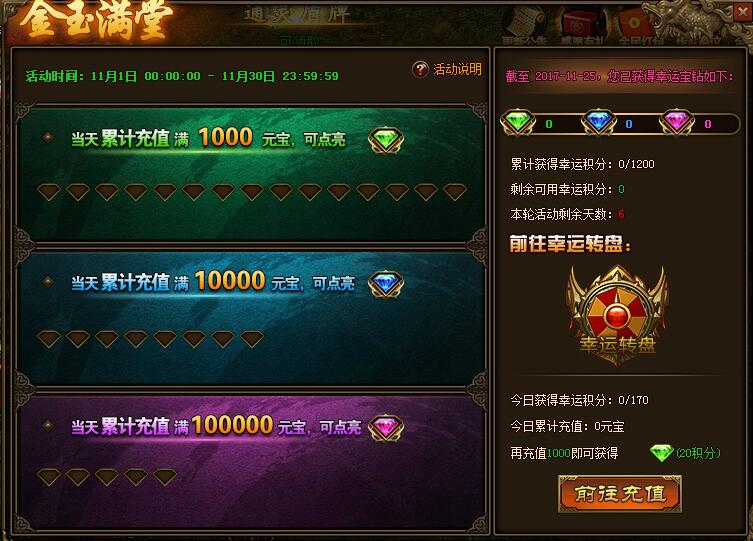Click the blue lucky gem counter icon

pyautogui.click(x=599, y=122)
